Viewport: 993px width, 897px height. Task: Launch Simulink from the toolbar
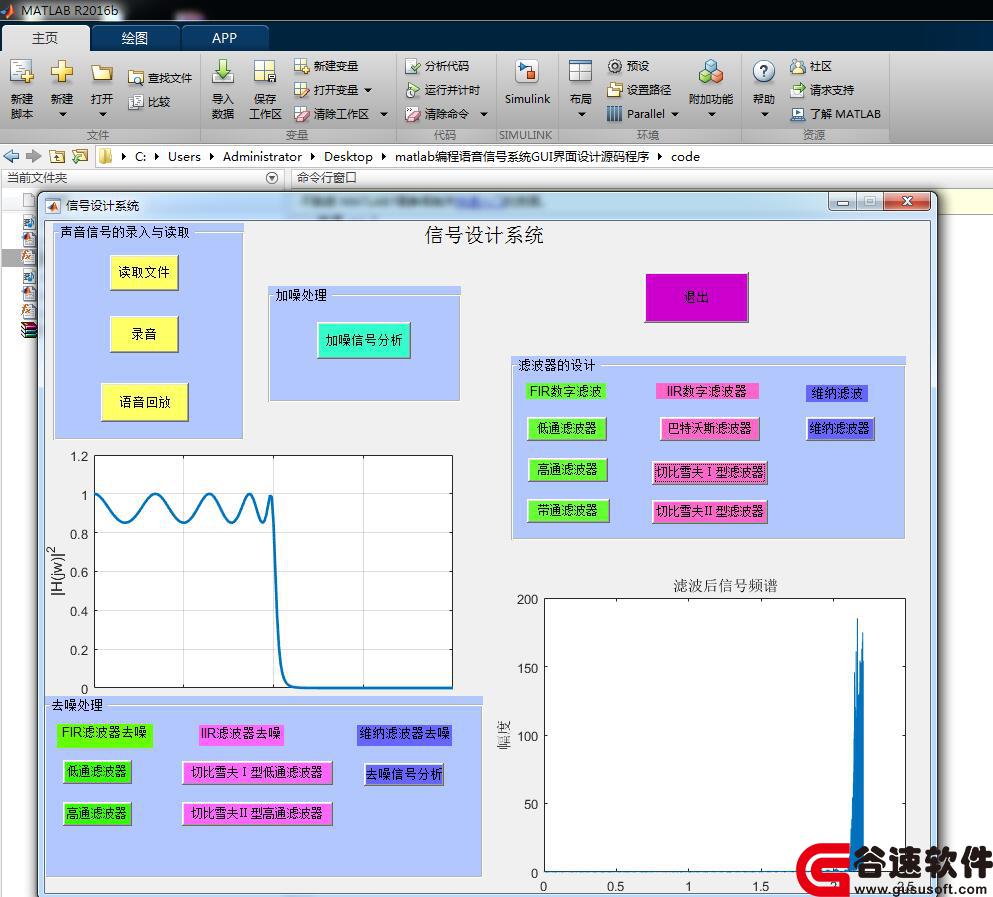pos(527,82)
